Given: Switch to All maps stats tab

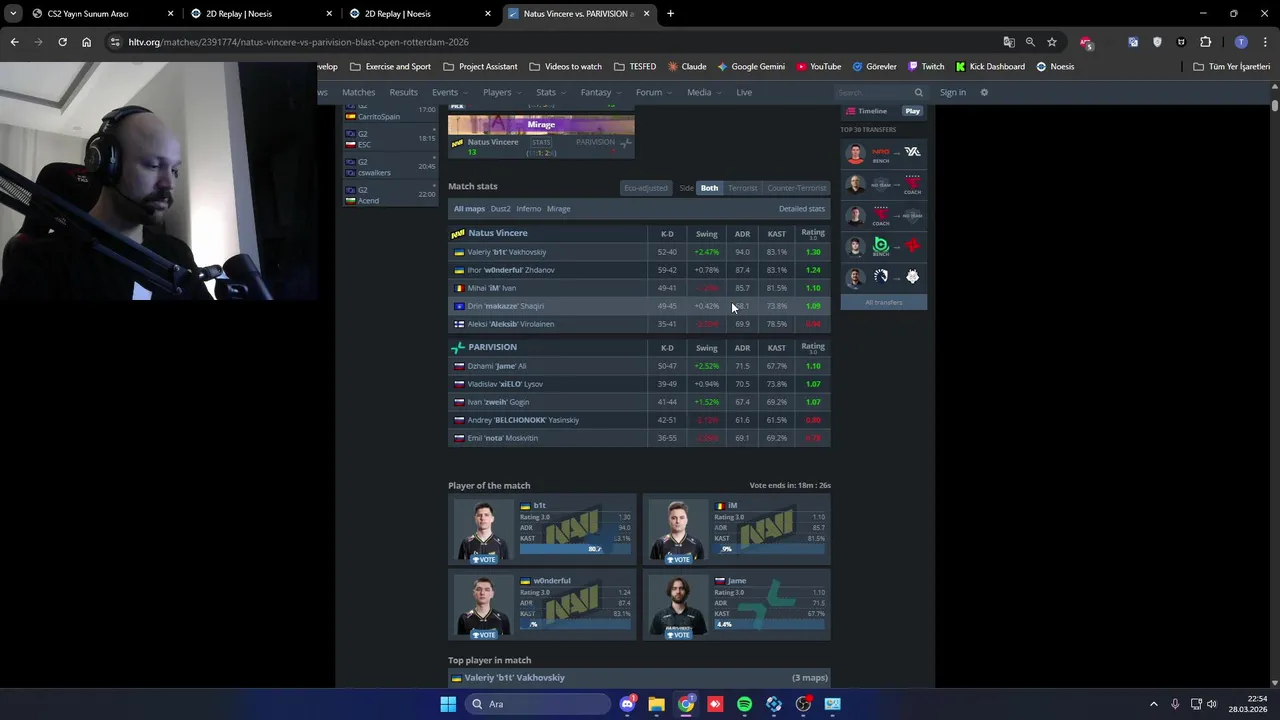Looking at the screenshot, I should point(469,209).
